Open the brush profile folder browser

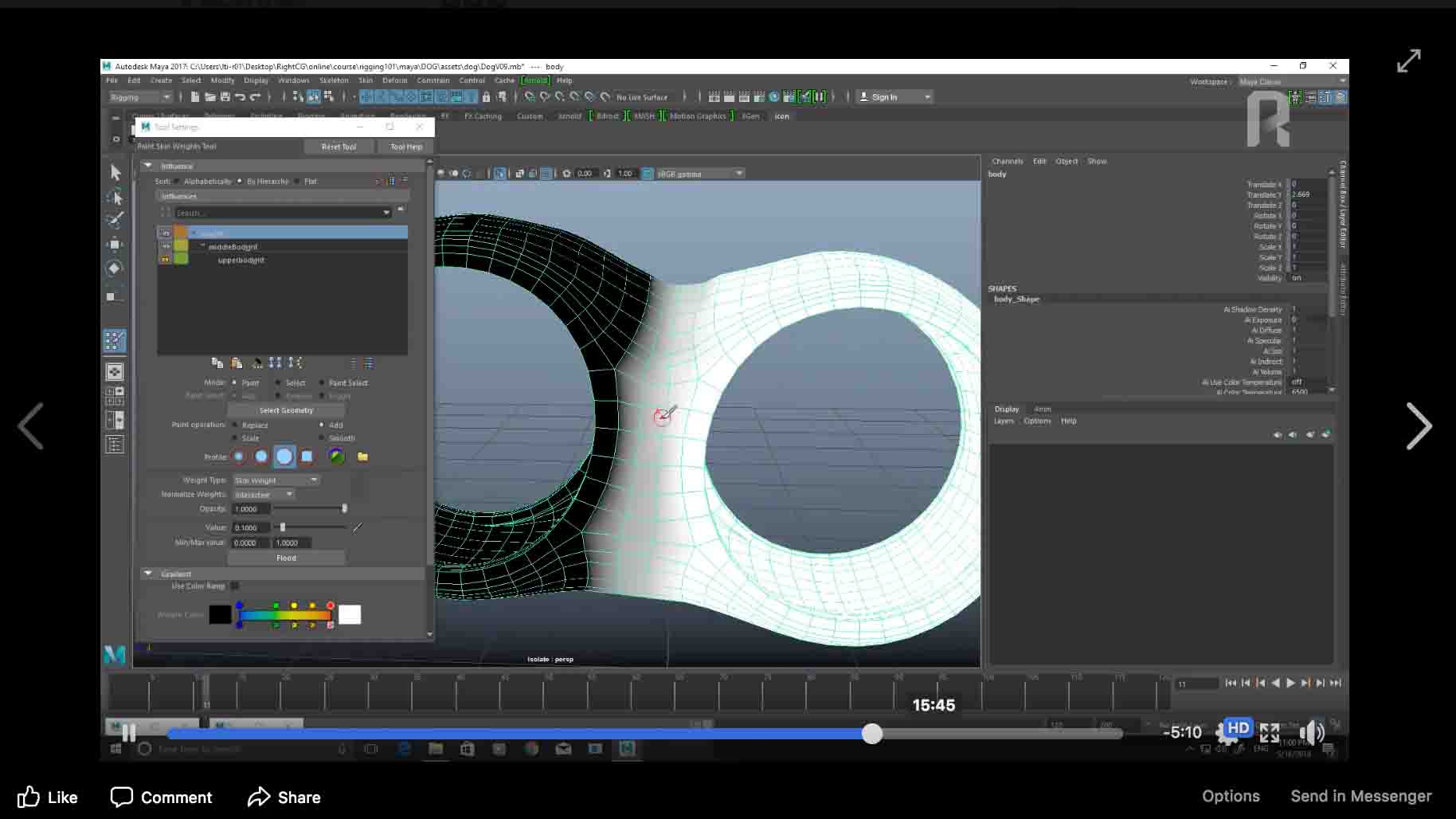(362, 457)
